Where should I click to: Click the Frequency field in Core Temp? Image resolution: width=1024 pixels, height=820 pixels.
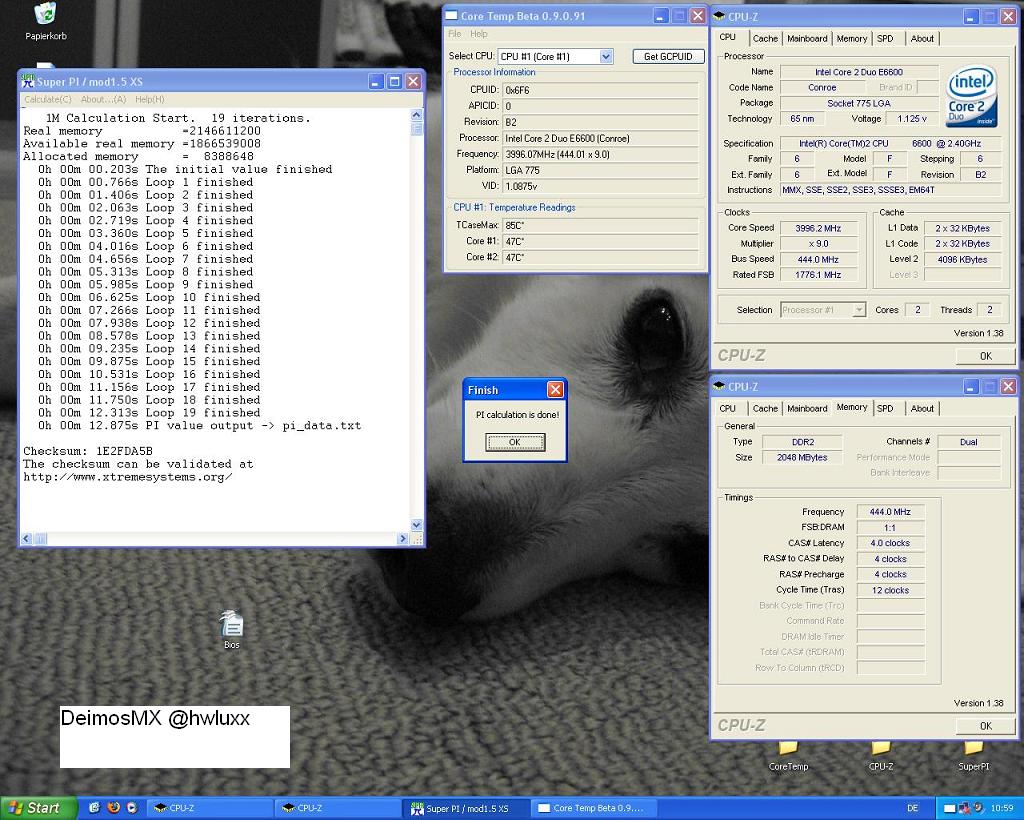click(600, 154)
